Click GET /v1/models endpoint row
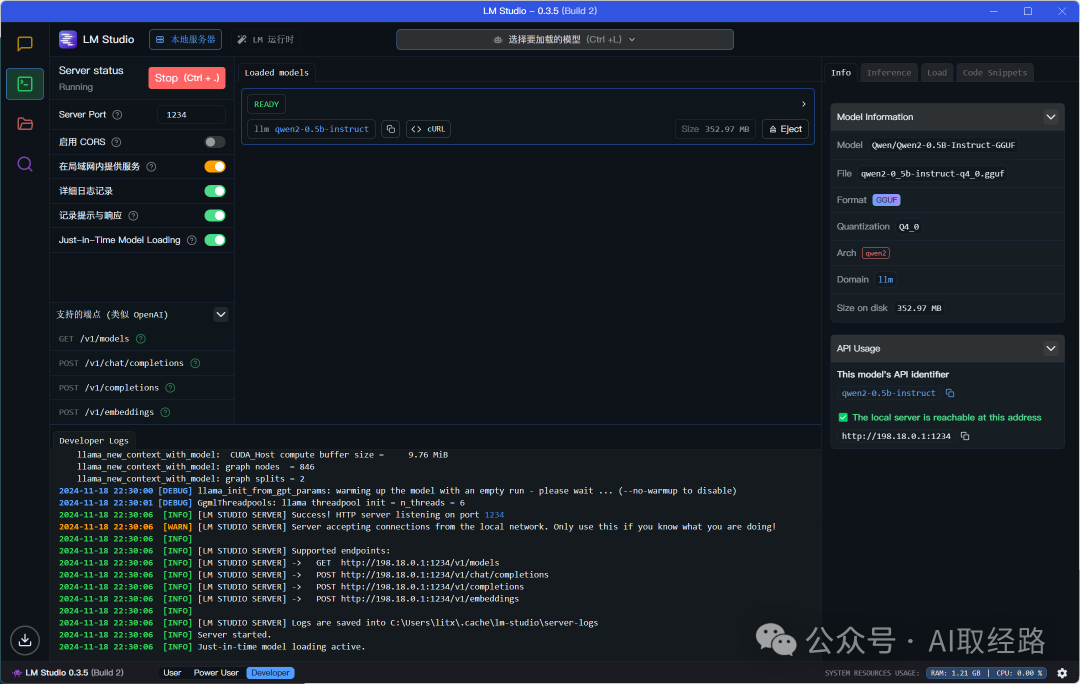Image resolution: width=1080 pixels, height=684 pixels. [142, 339]
